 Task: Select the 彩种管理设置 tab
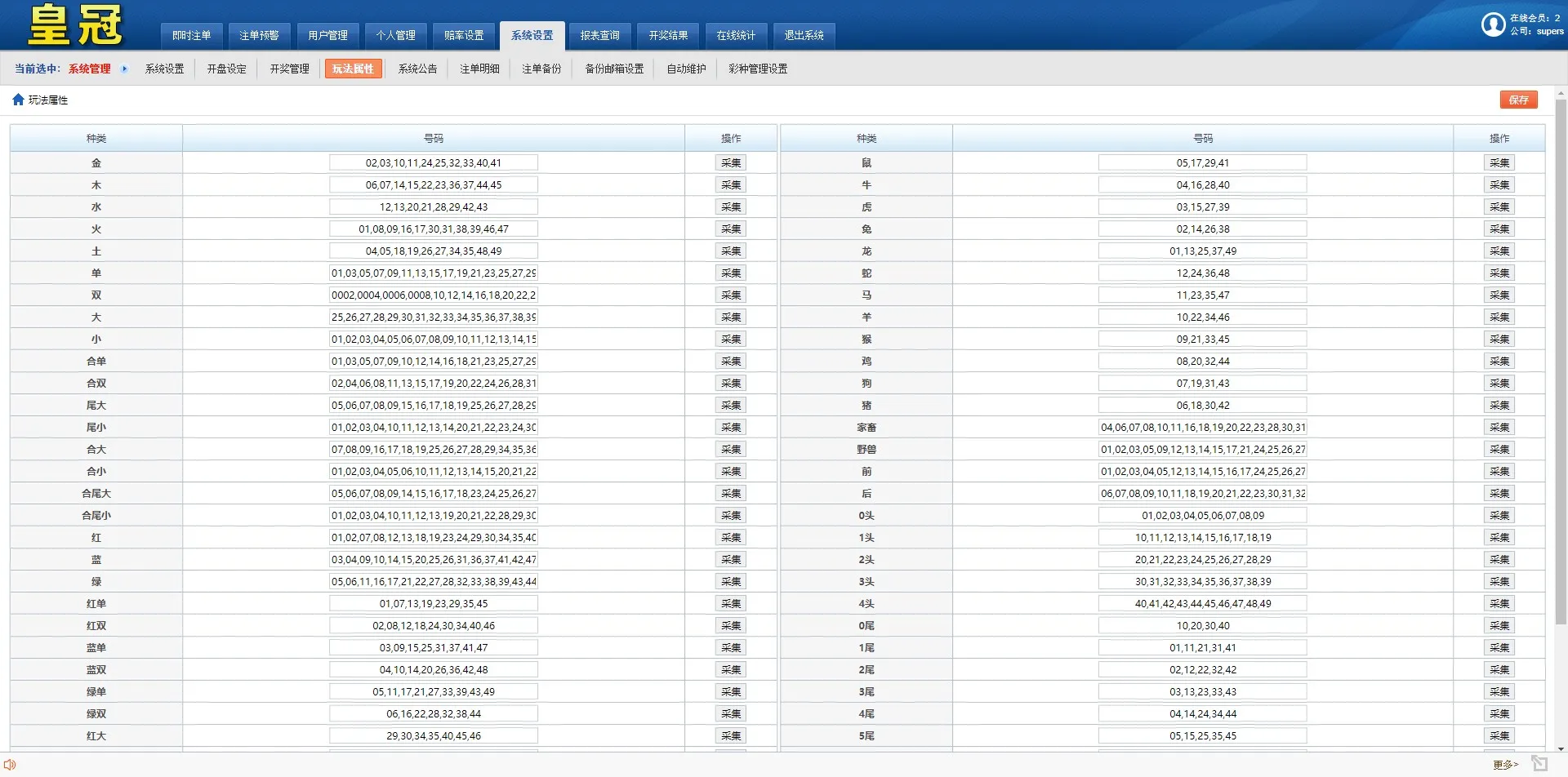click(756, 69)
